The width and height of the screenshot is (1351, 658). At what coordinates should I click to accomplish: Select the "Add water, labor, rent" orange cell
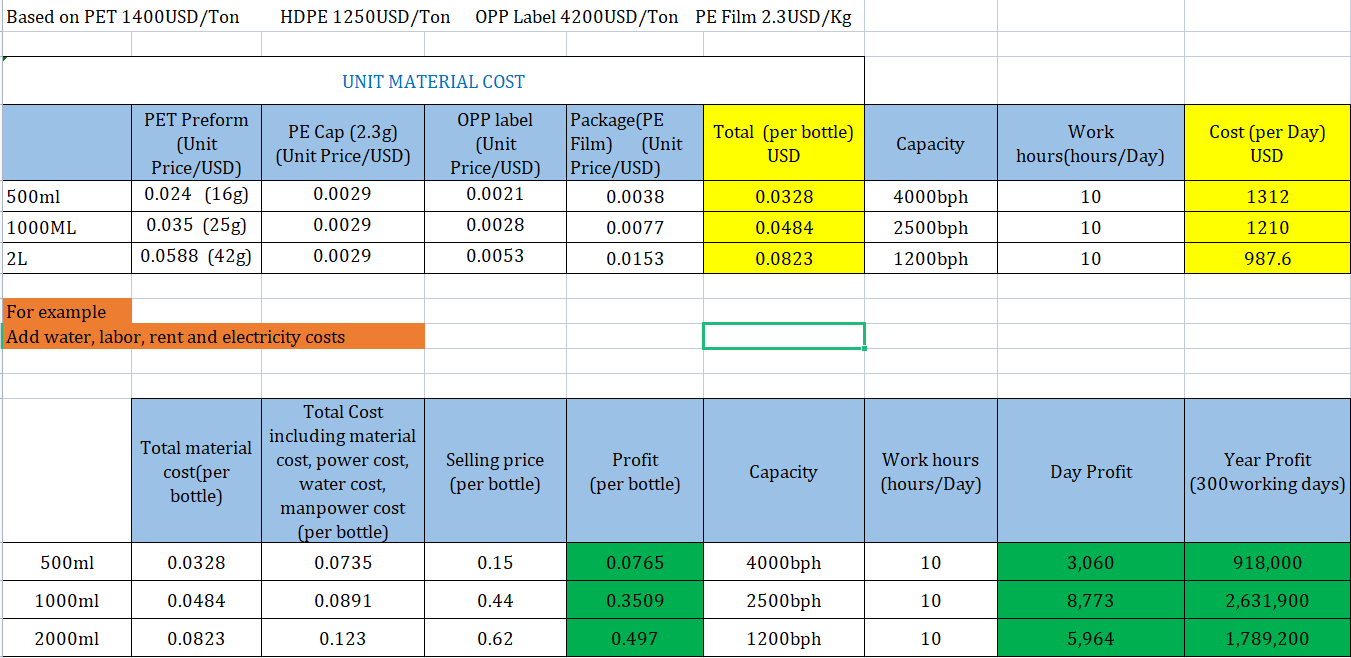[x=213, y=337]
